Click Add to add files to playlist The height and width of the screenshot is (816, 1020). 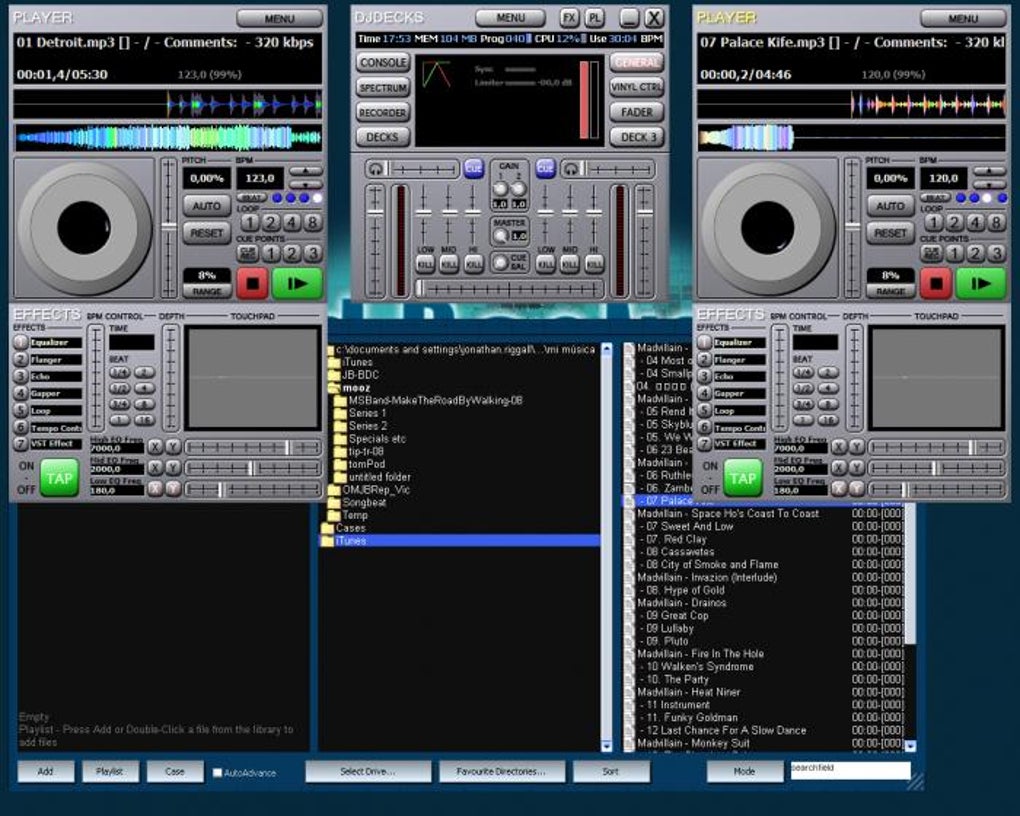44,771
